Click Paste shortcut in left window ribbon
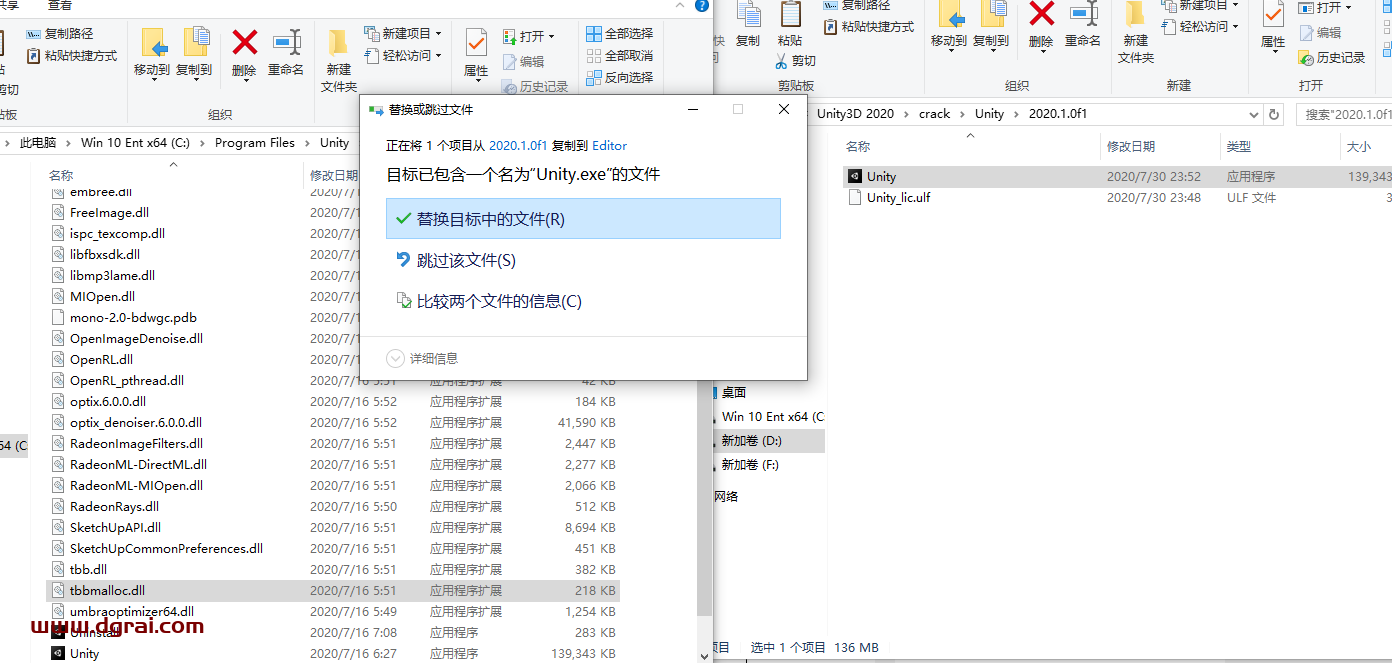1392x663 pixels. [x=71, y=56]
